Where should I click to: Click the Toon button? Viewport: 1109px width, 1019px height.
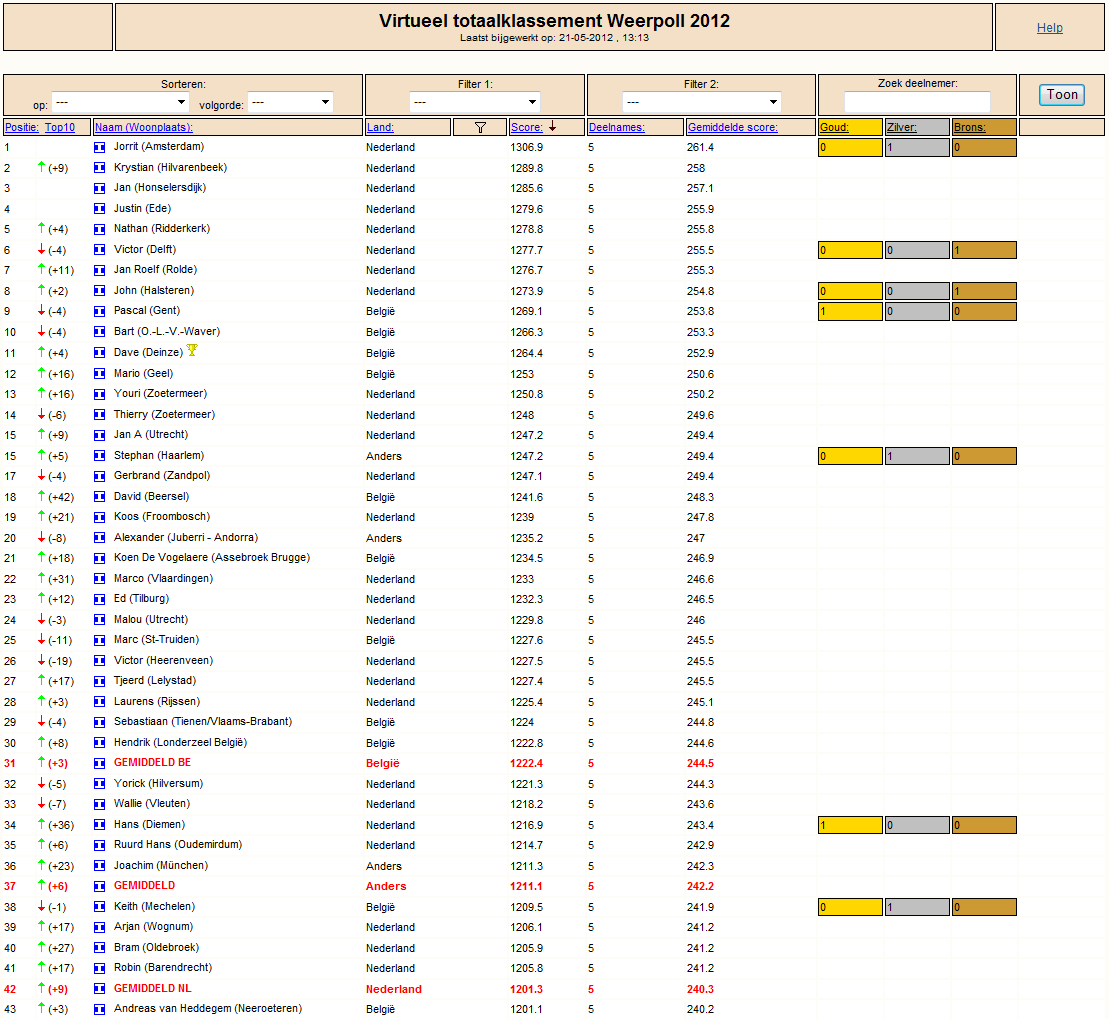(1062, 95)
